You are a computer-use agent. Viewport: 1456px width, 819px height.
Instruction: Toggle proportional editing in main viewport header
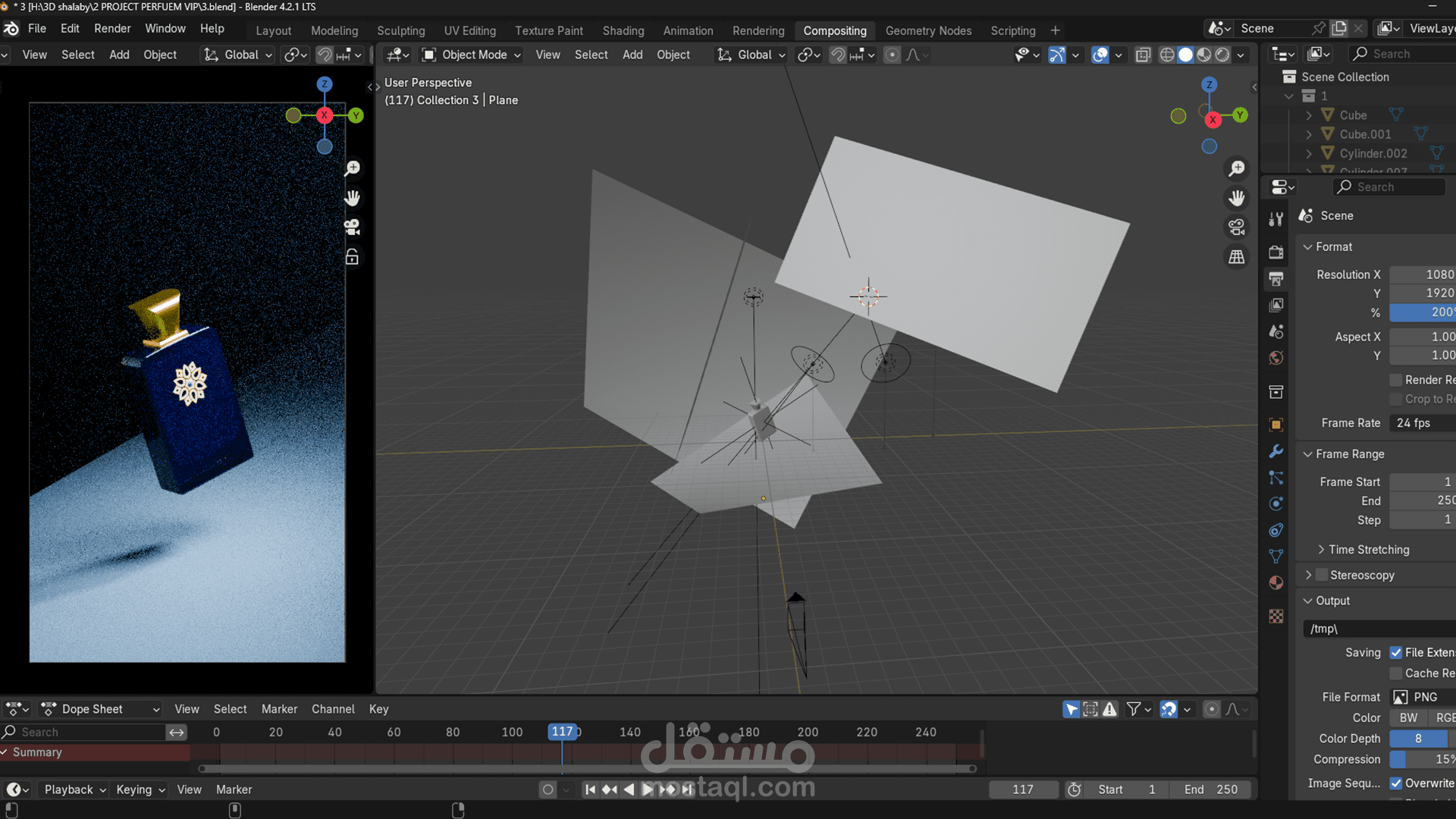(893, 55)
